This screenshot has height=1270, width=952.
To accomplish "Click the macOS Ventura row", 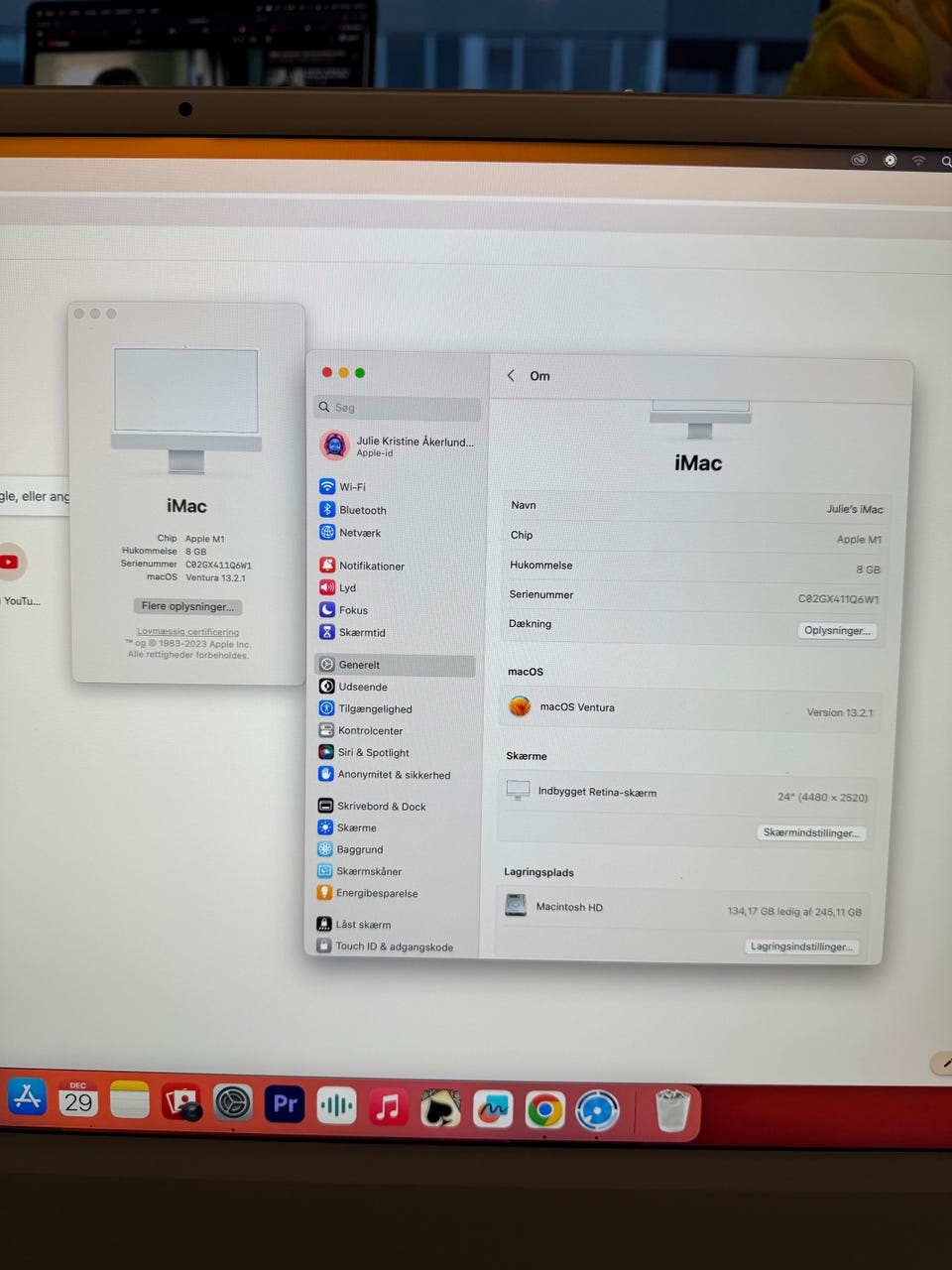I will click(x=691, y=709).
